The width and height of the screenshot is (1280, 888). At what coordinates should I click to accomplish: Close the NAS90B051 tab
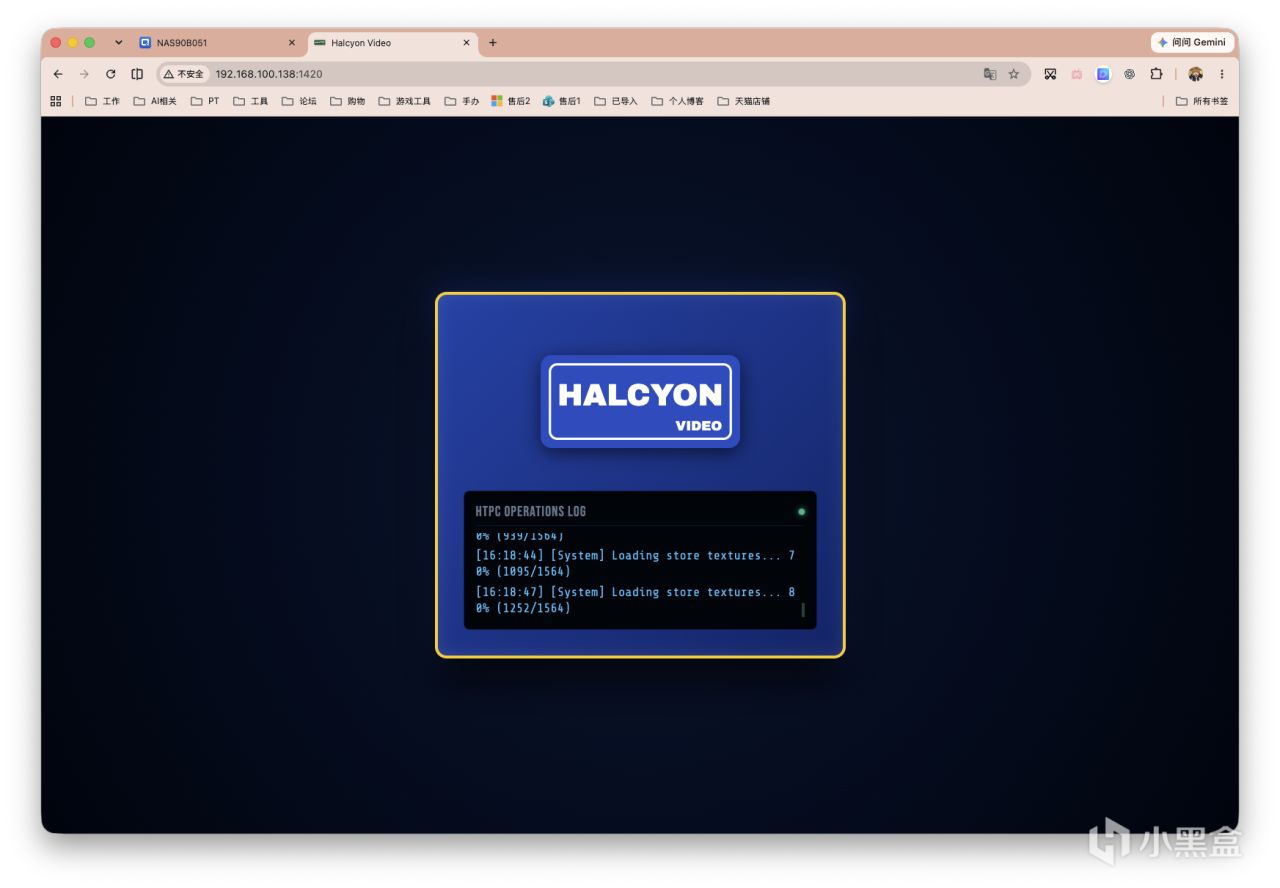tap(292, 43)
